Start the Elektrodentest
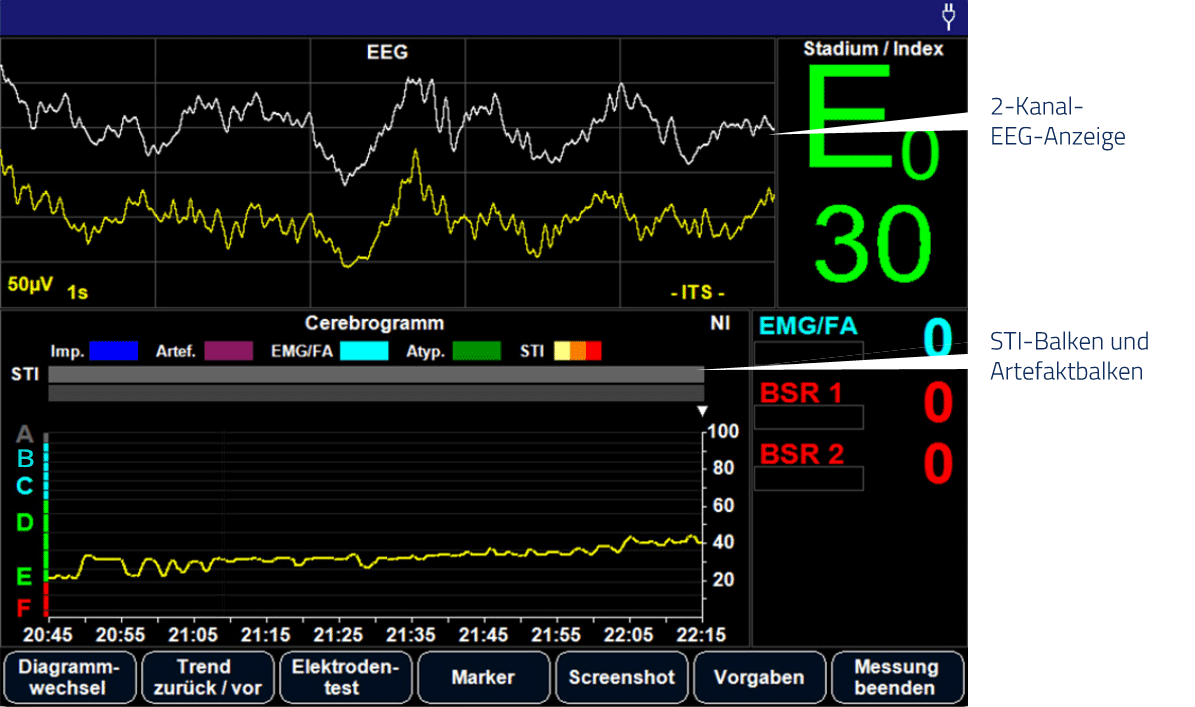The image size is (1195, 707). 346,677
